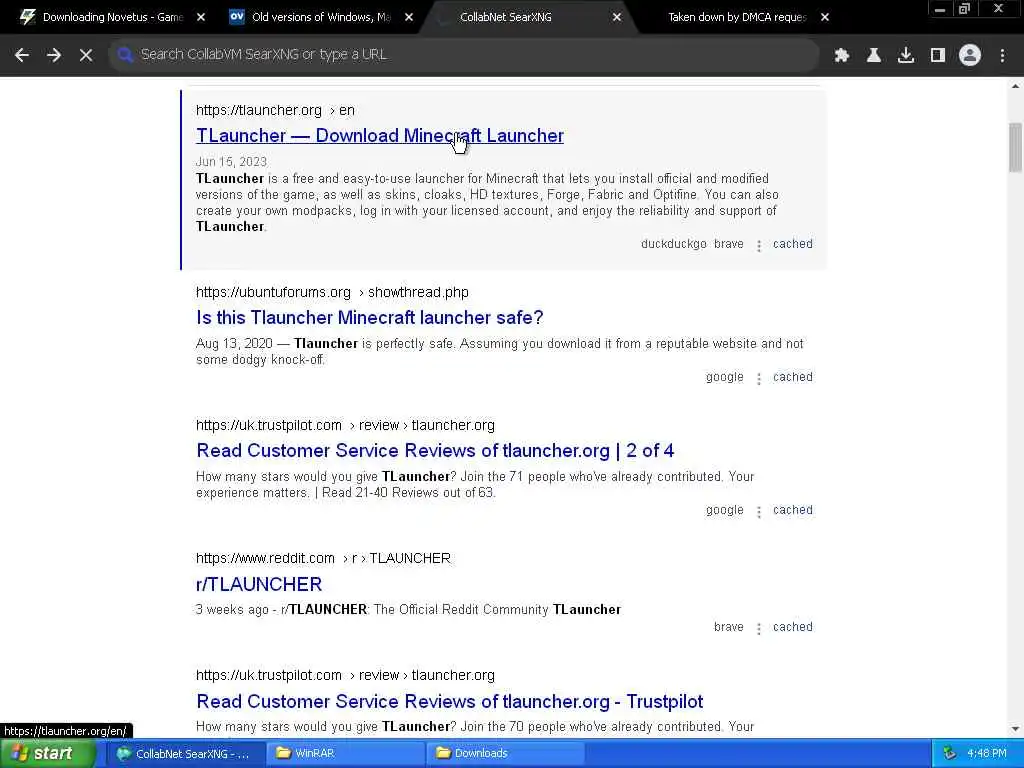Click the scrollbar down arrow
The width and height of the screenshot is (1024, 768).
click(x=1016, y=729)
